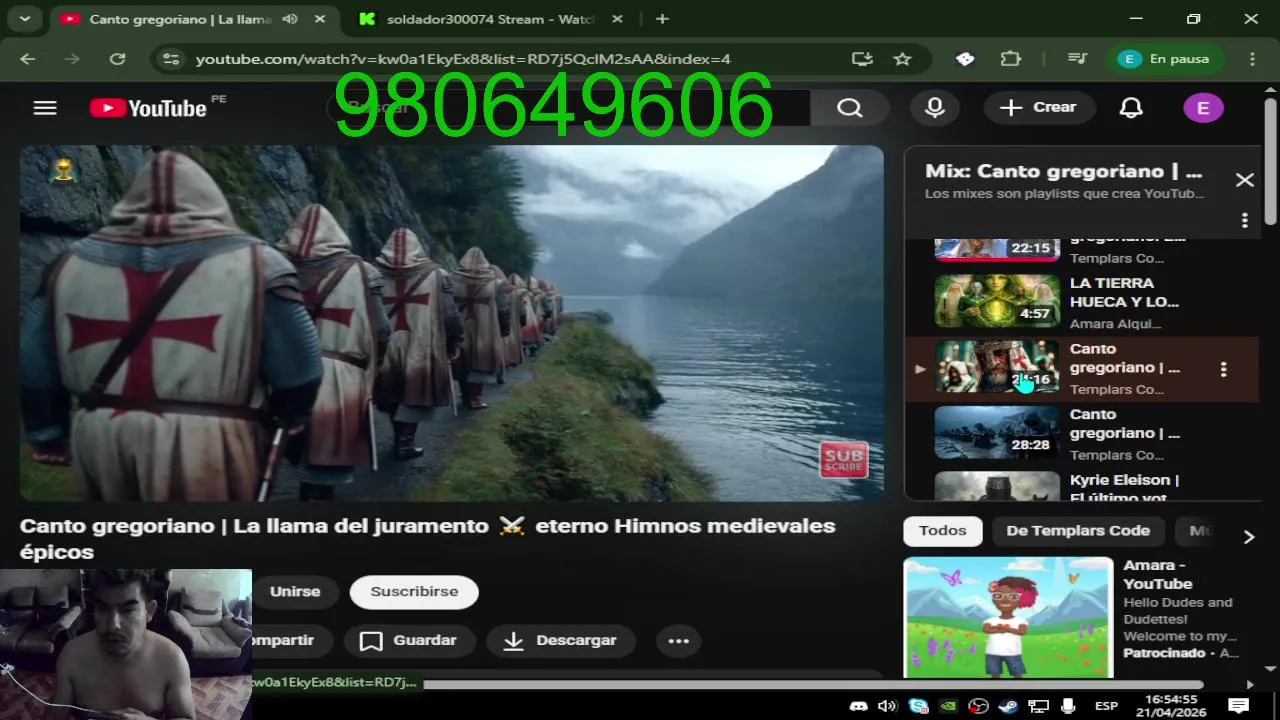Open Steam tray icon
The height and width of the screenshot is (720, 1280).
pyautogui.click(x=1009, y=706)
